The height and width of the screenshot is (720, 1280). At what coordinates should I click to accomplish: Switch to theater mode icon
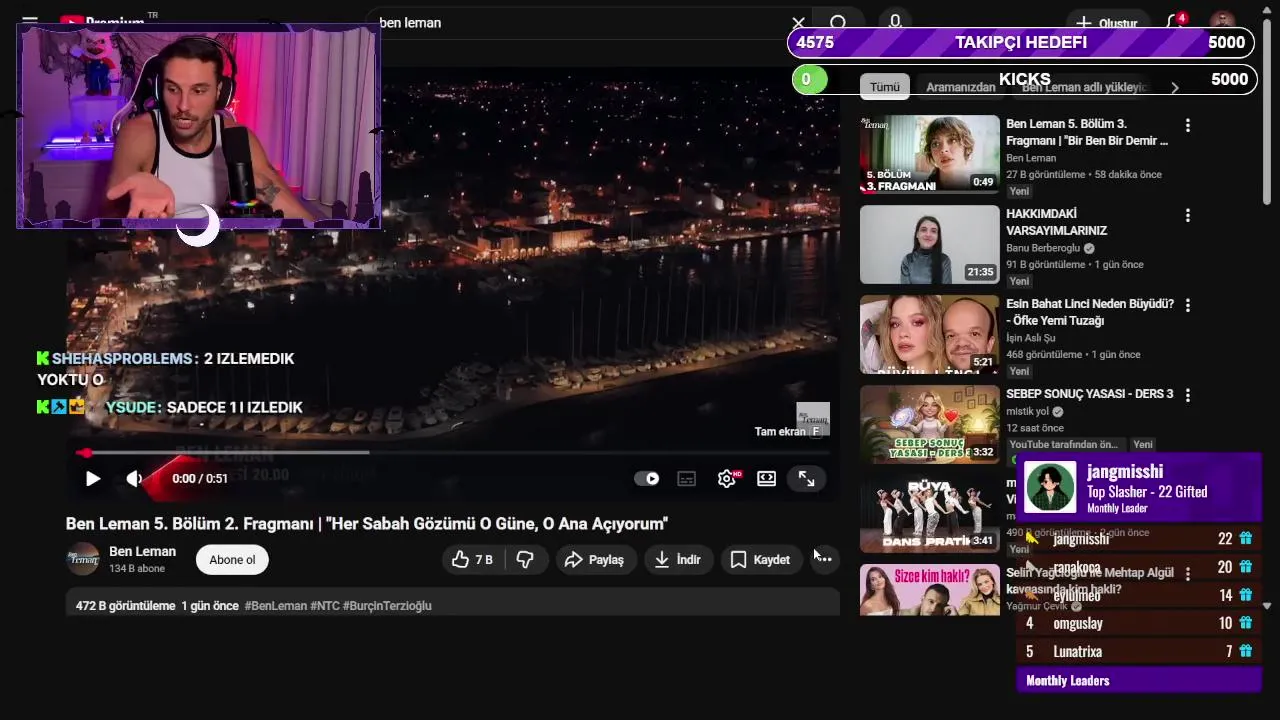coord(766,479)
